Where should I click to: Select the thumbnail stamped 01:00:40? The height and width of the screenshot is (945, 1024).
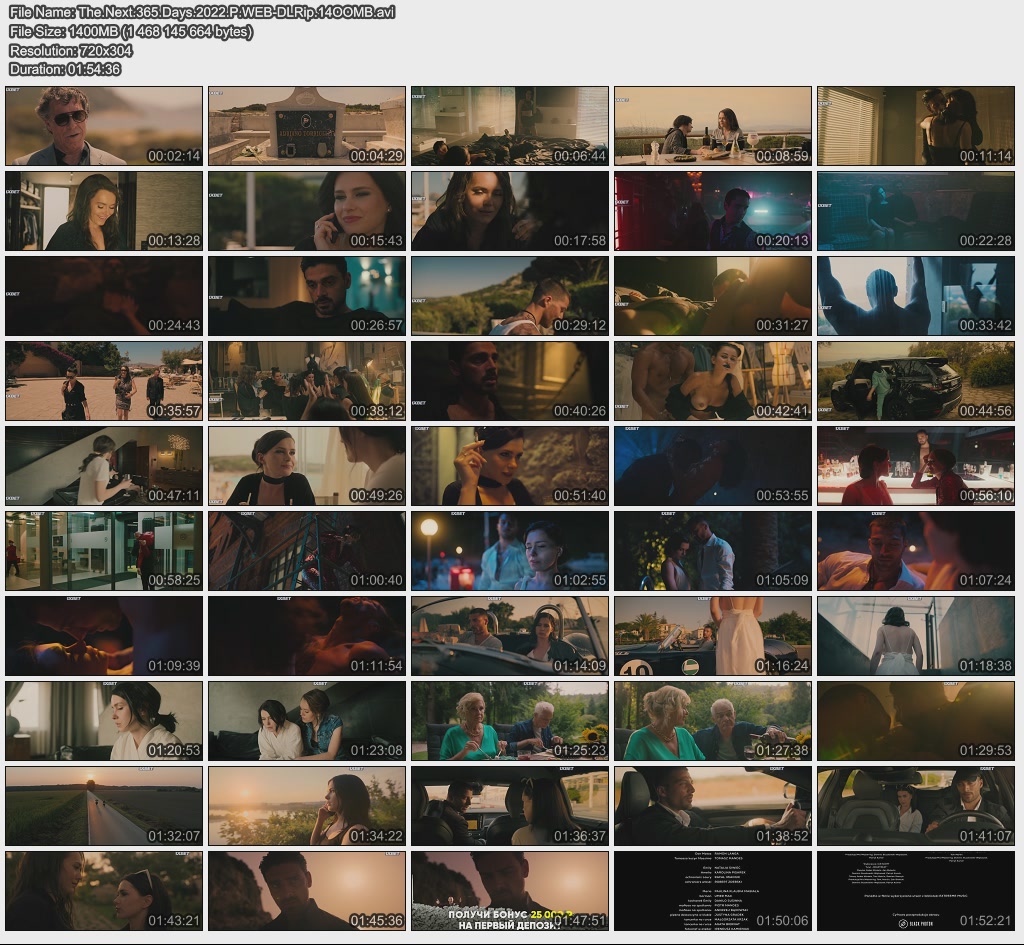(307, 551)
